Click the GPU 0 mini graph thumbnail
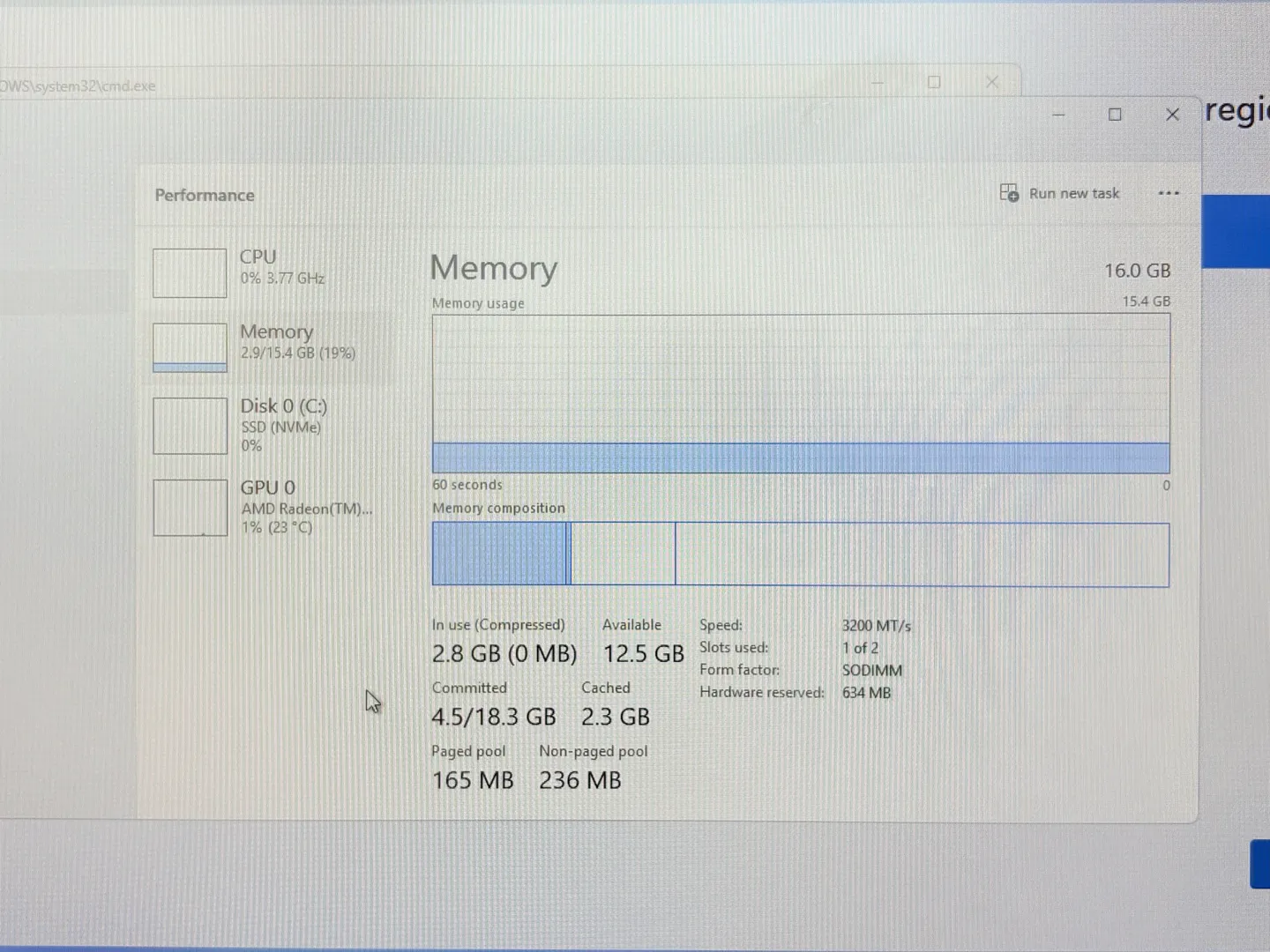 pyautogui.click(x=190, y=508)
